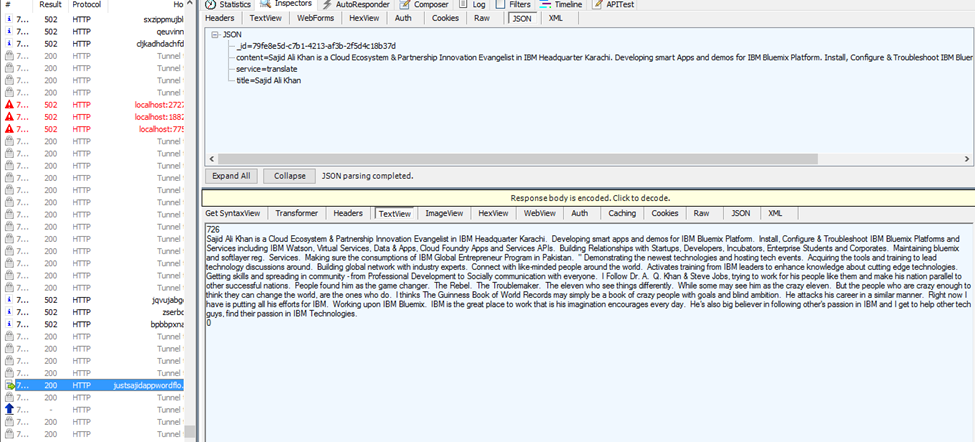
Task: Click the info icon for jqvujabg session
Action: [9, 300]
